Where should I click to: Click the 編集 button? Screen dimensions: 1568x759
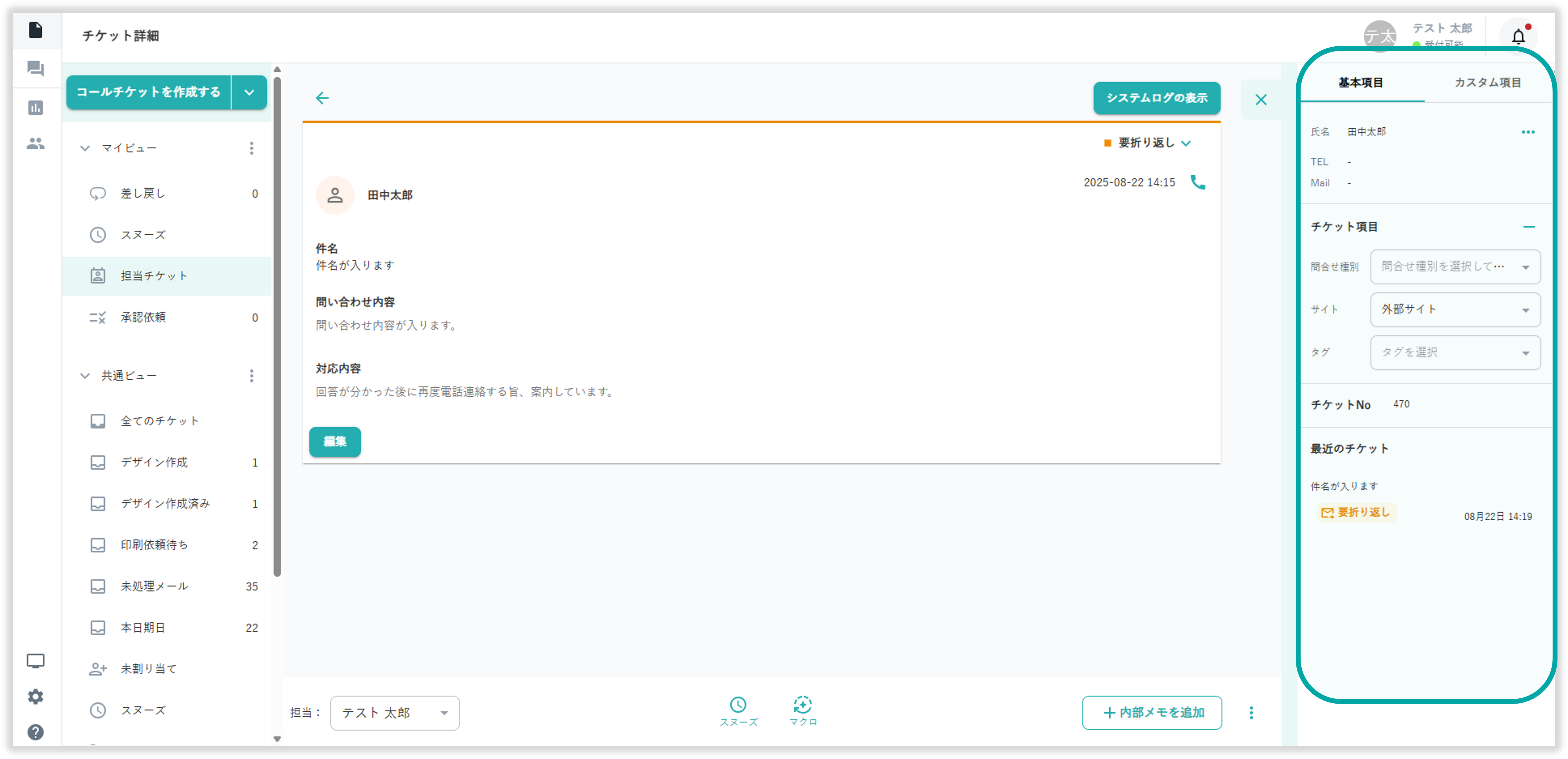(335, 442)
